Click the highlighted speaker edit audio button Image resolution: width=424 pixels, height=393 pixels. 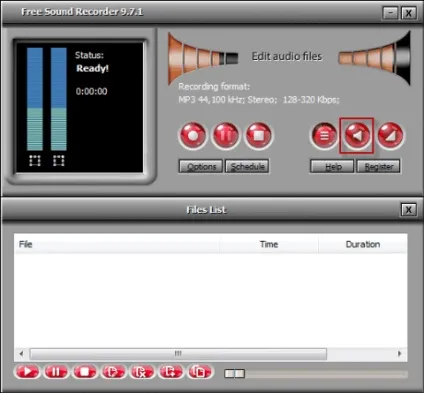click(x=357, y=136)
